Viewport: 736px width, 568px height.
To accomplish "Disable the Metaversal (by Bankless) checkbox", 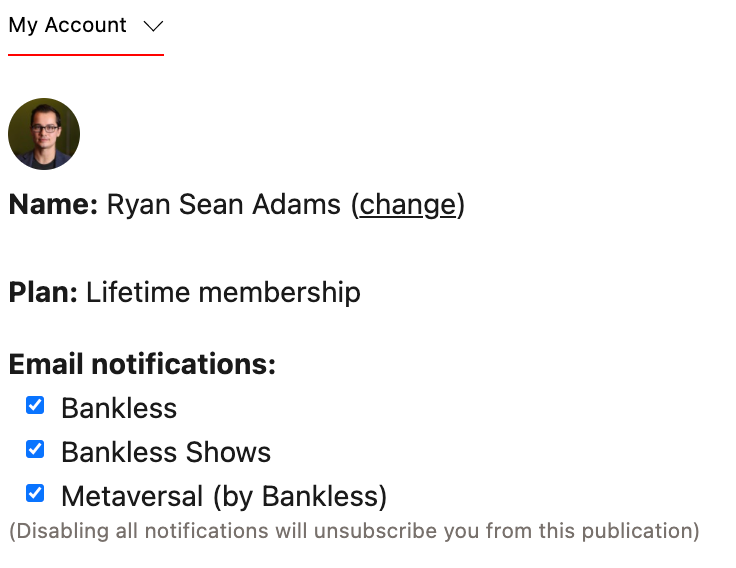I will click(x=35, y=493).
